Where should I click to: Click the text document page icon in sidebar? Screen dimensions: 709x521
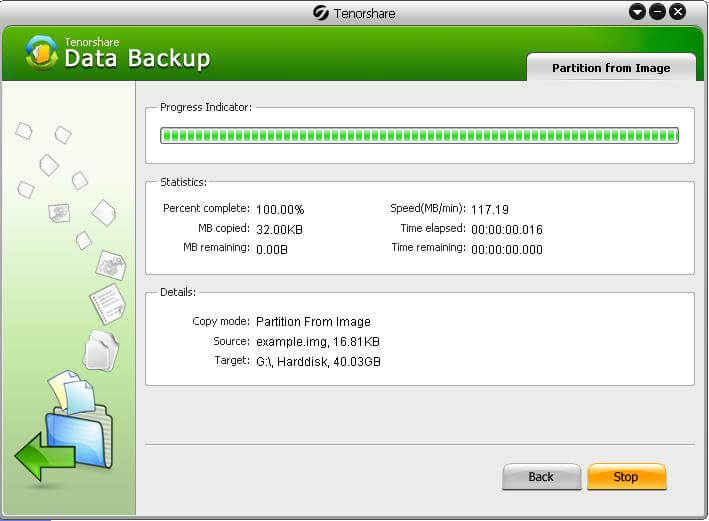point(106,302)
